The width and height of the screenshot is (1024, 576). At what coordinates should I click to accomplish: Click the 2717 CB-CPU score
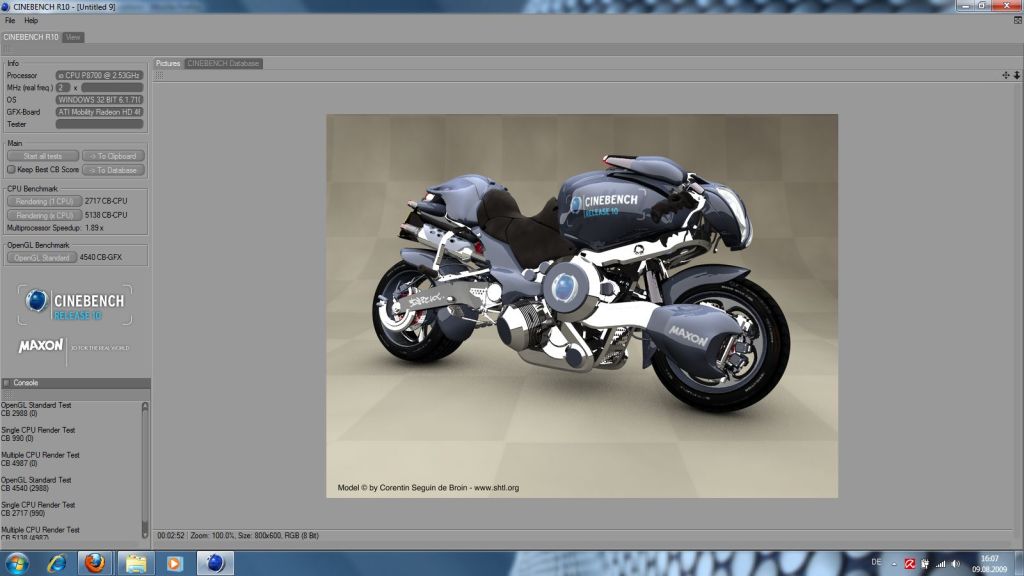point(106,201)
